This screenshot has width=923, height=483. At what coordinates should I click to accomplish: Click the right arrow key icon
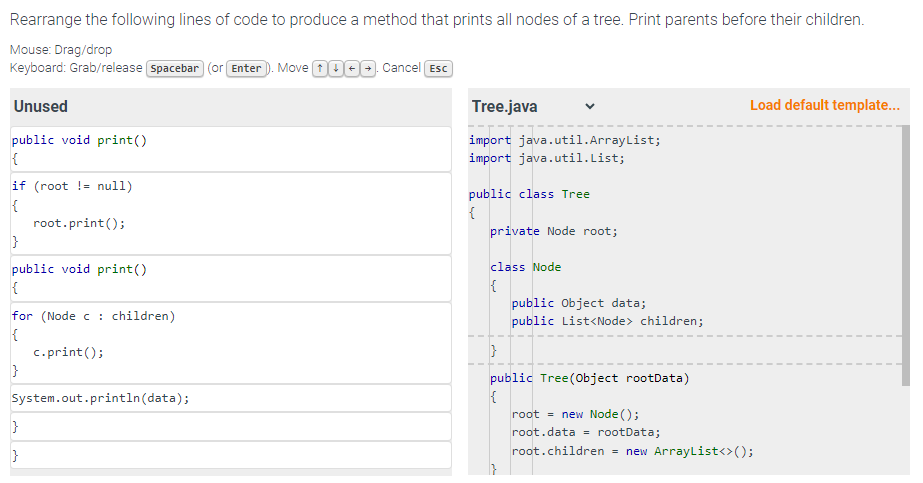(x=368, y=68)
